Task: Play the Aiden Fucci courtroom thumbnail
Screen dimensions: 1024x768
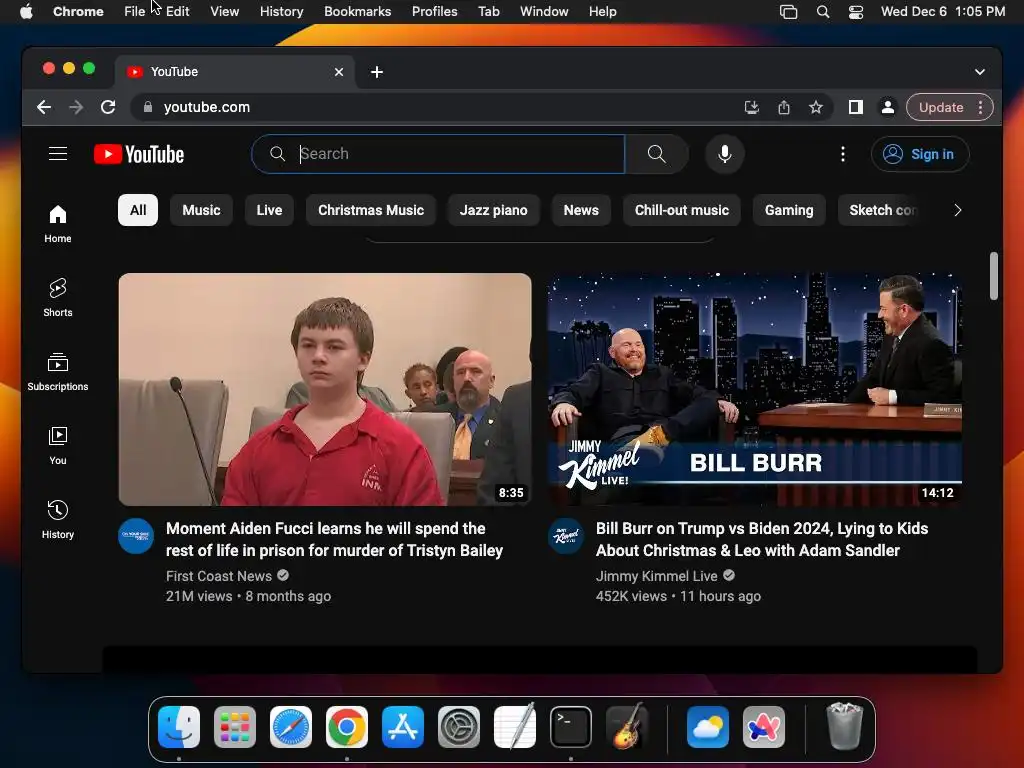Action: (325, 389)
